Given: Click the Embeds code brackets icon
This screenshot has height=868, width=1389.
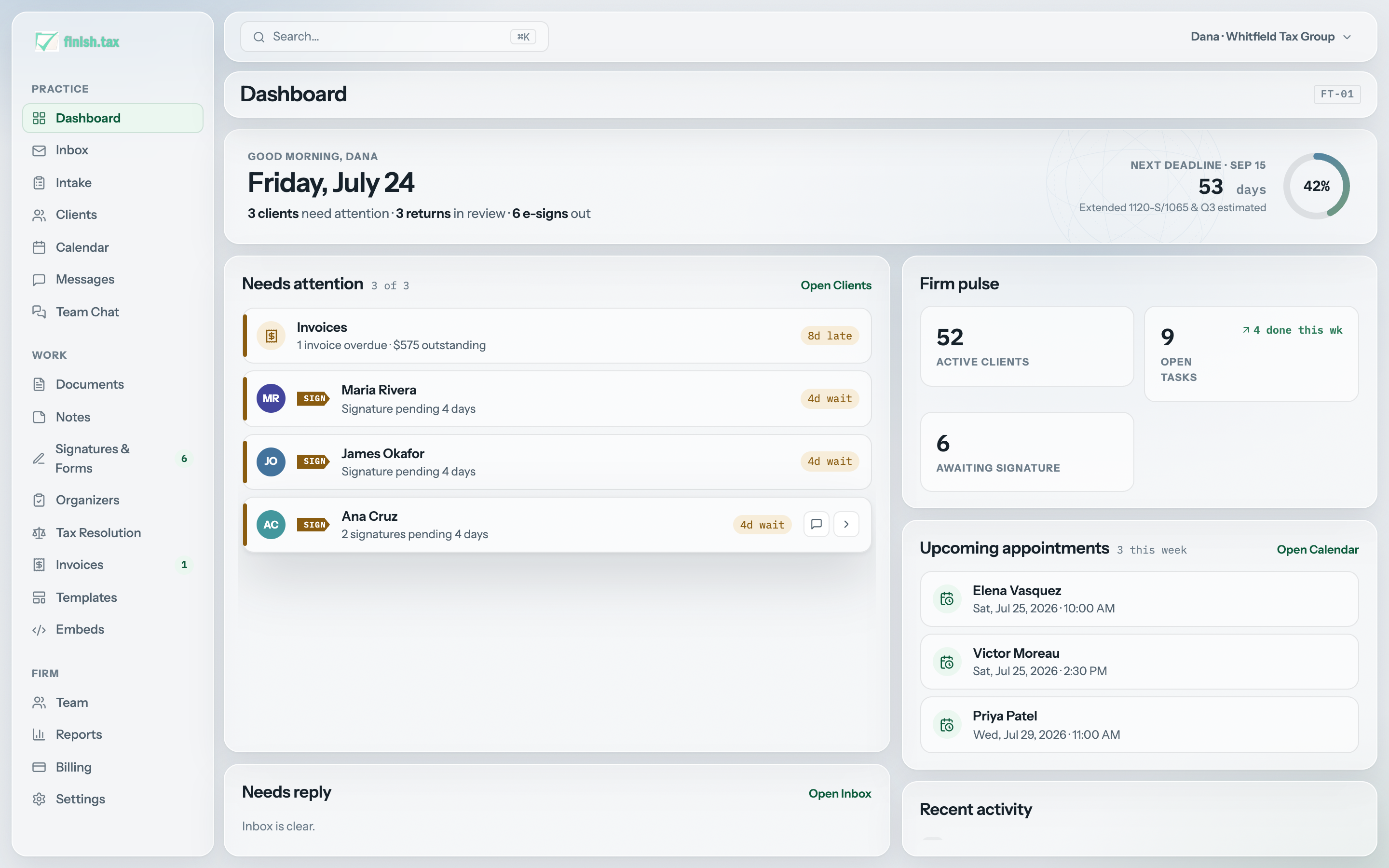Looking at the screenshot, I should [x=39, y=630].
